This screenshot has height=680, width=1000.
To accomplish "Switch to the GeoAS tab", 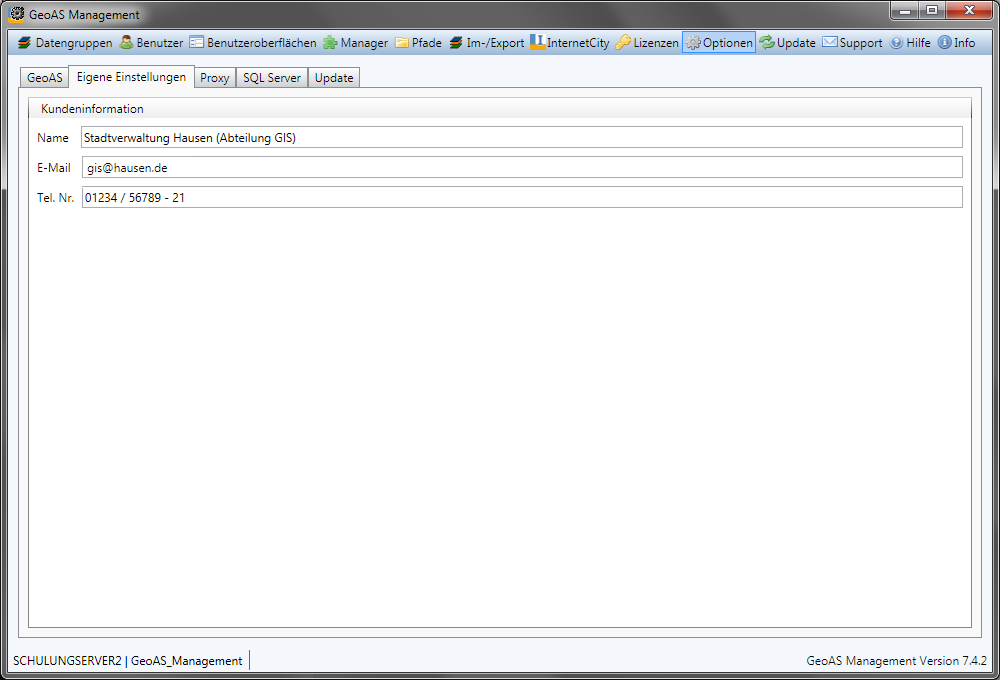I will click(x=44, y=78).
